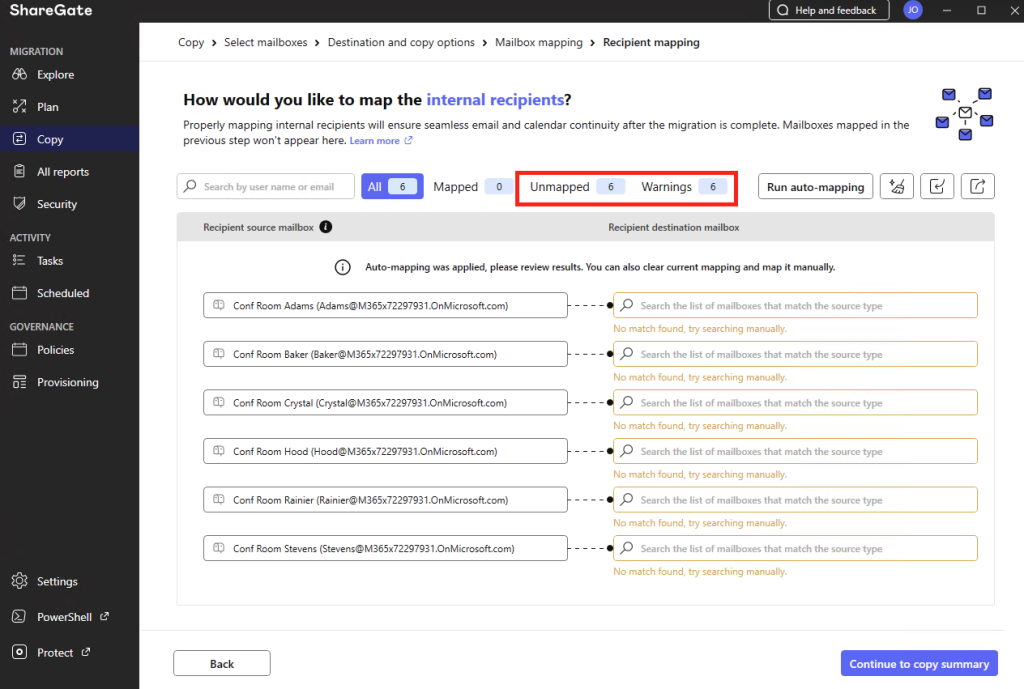The image size is (1024, 689).
Task: Click the Search by user name or email field
Action: (266, 187)
